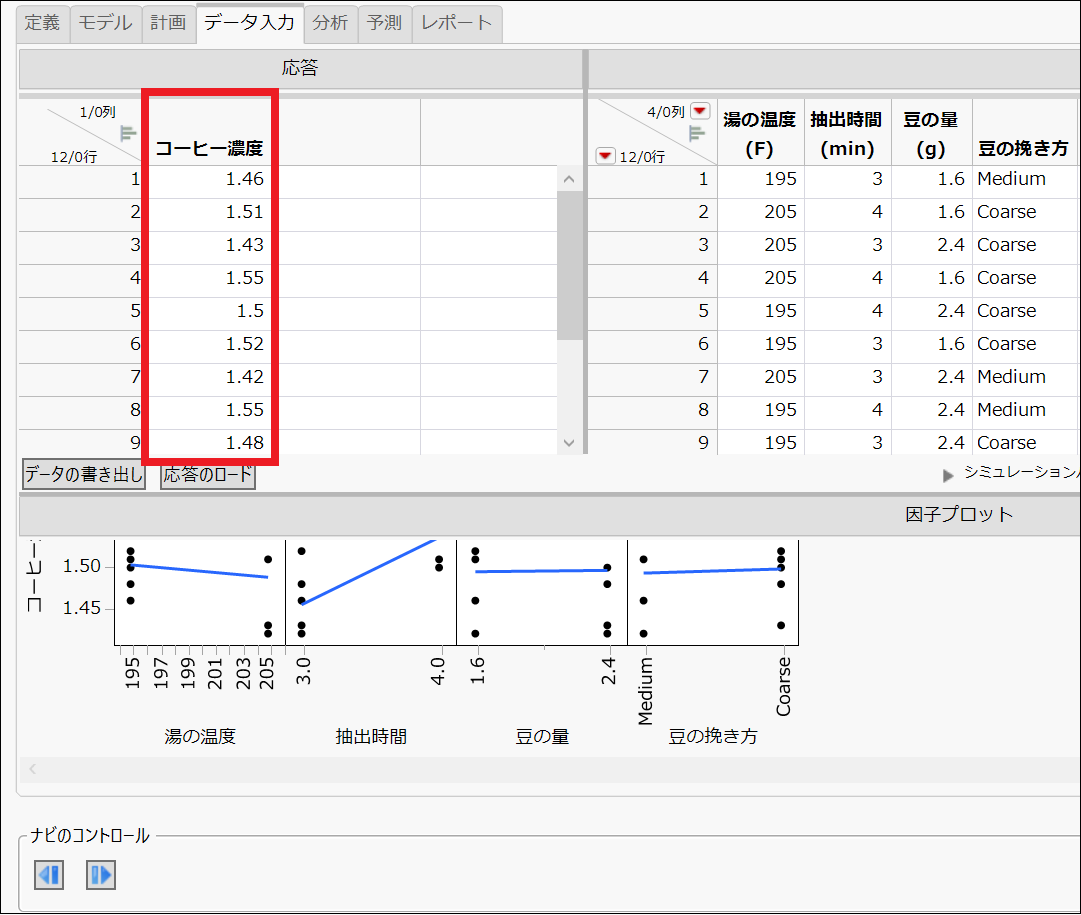Switch to the 定義 tab
This screenshot has width=1081, height=915.
[x=43, y=23]
